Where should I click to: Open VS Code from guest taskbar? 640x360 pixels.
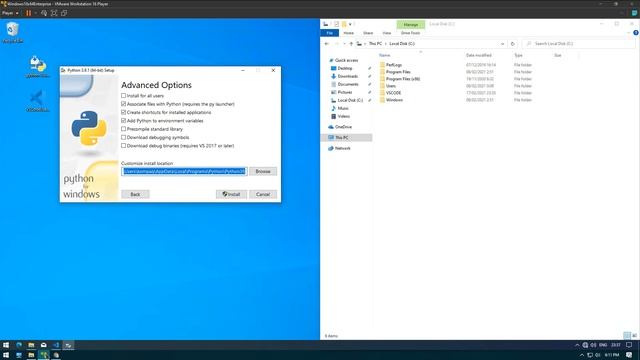pos(56,345)
